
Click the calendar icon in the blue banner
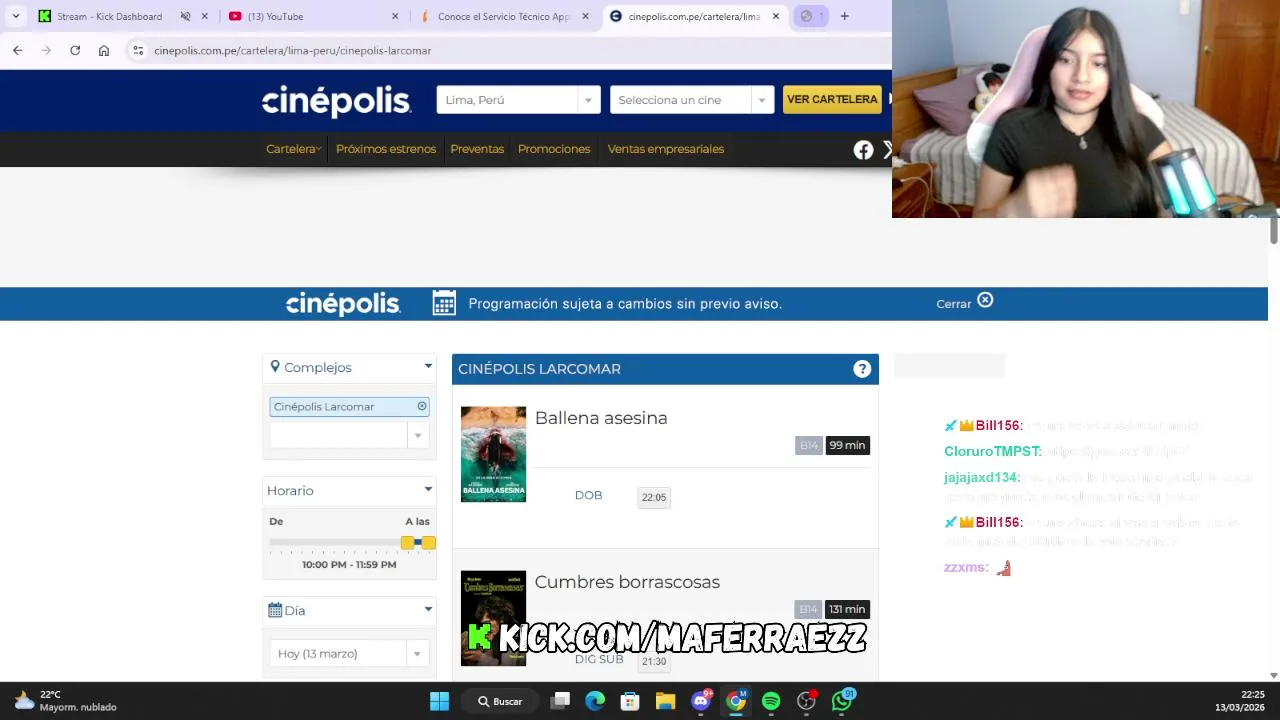pyautogui.click(x=444, y=303)
